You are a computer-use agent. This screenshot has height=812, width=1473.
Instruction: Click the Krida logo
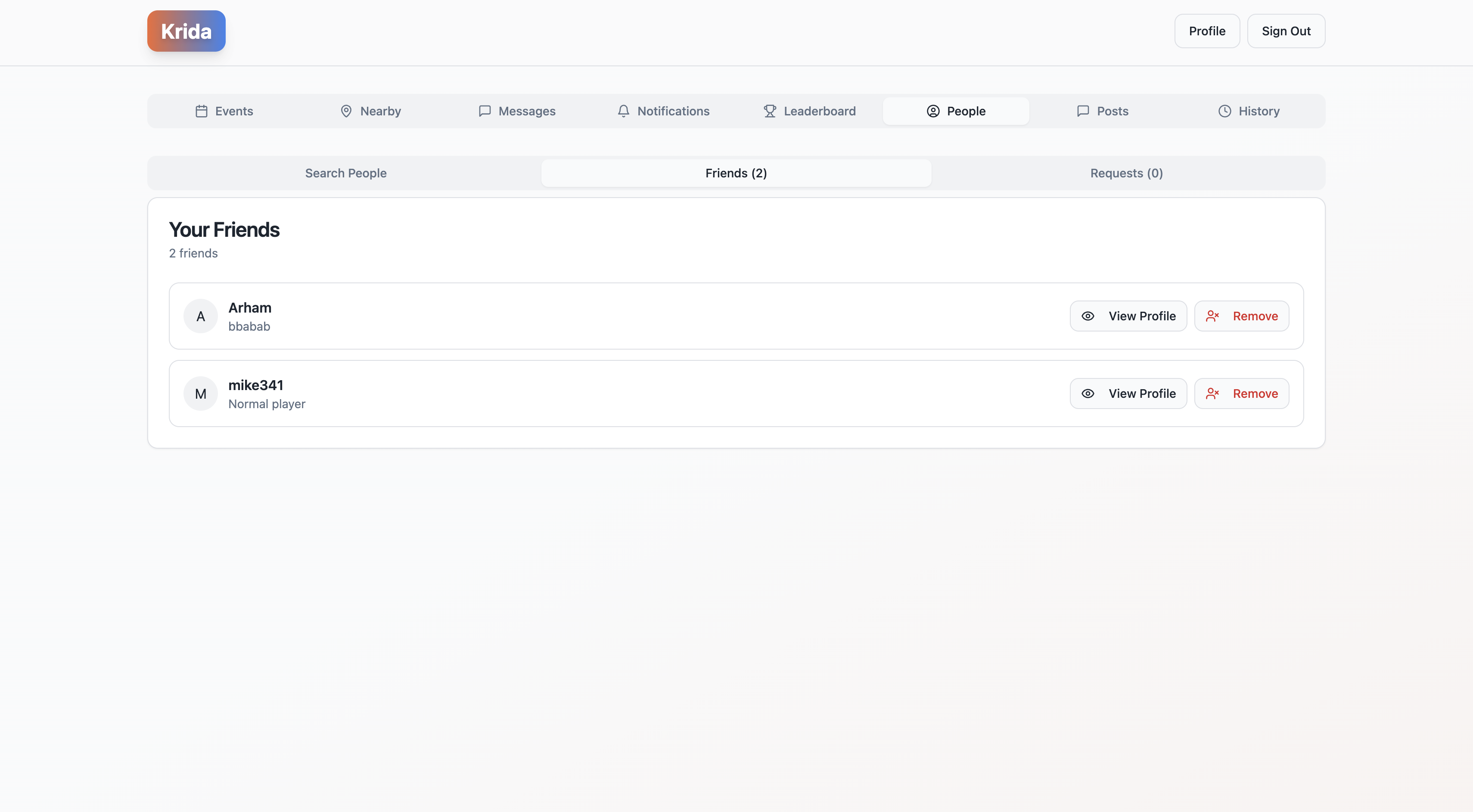pos(186,31)
